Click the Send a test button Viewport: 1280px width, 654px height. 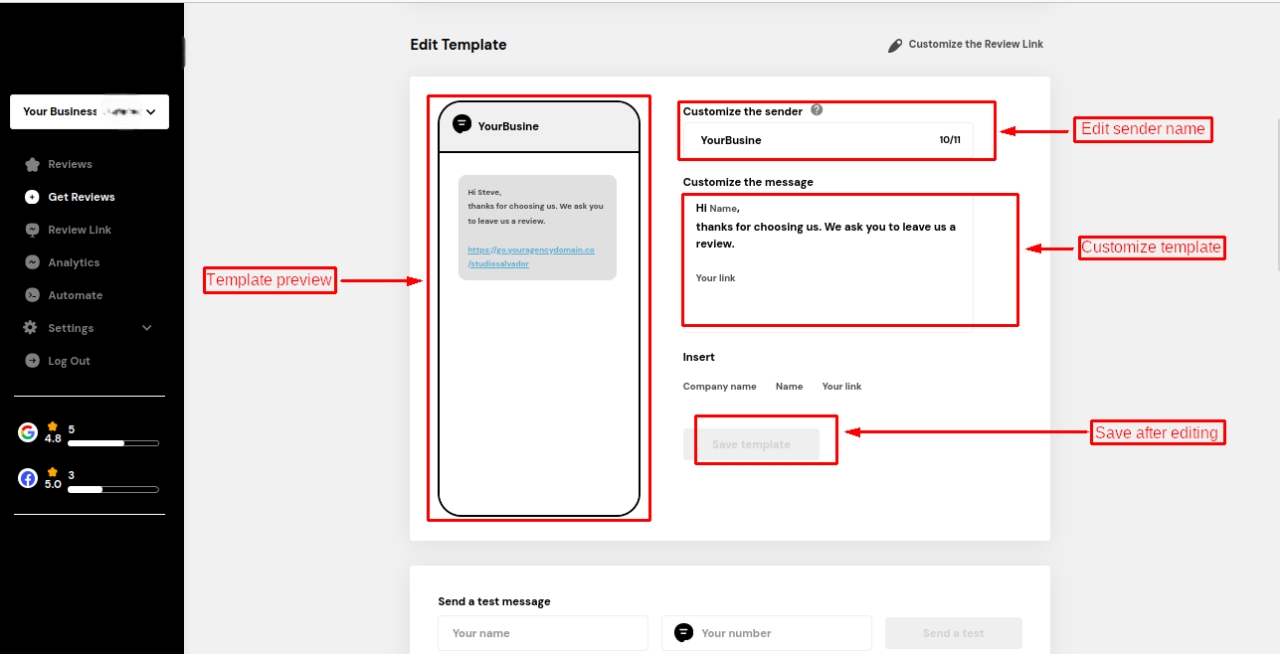[x=953, y=633]
